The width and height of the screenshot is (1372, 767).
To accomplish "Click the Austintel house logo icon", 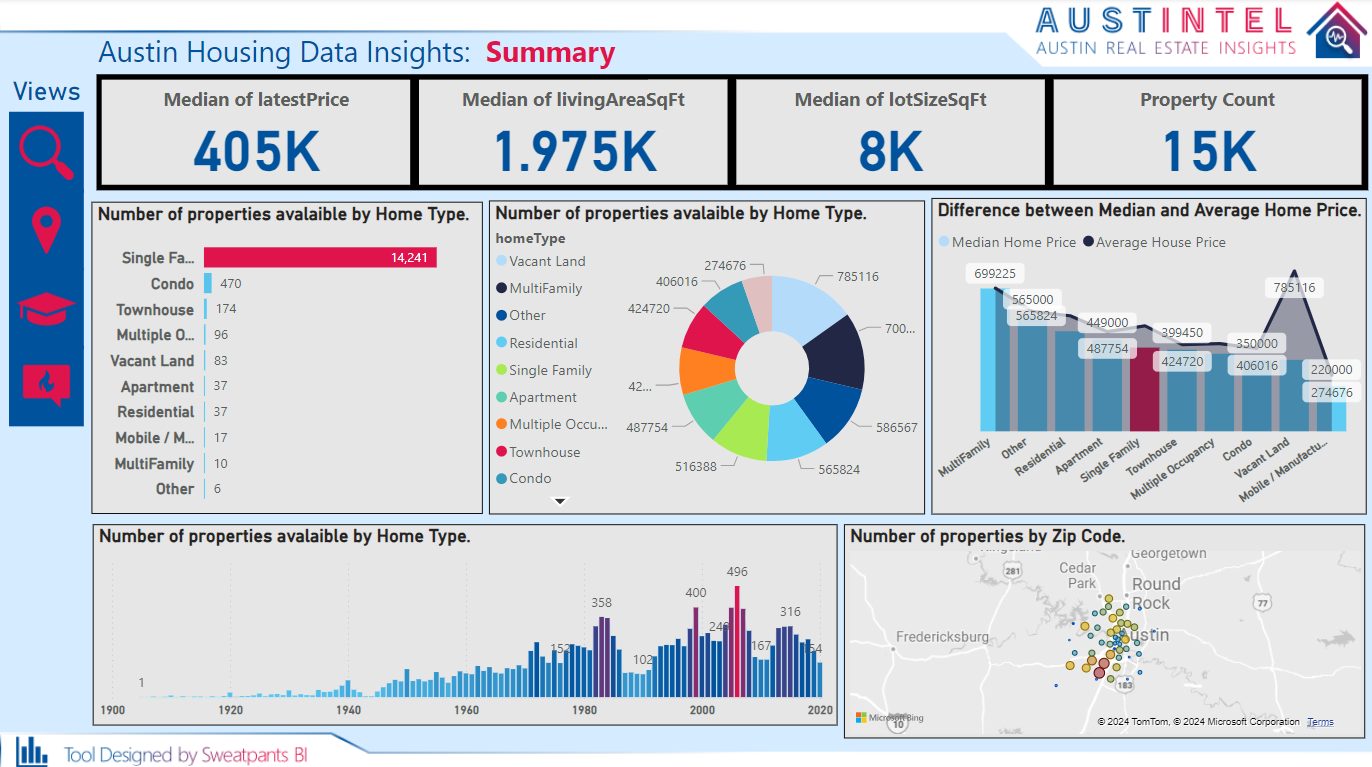I will 1334,32.
